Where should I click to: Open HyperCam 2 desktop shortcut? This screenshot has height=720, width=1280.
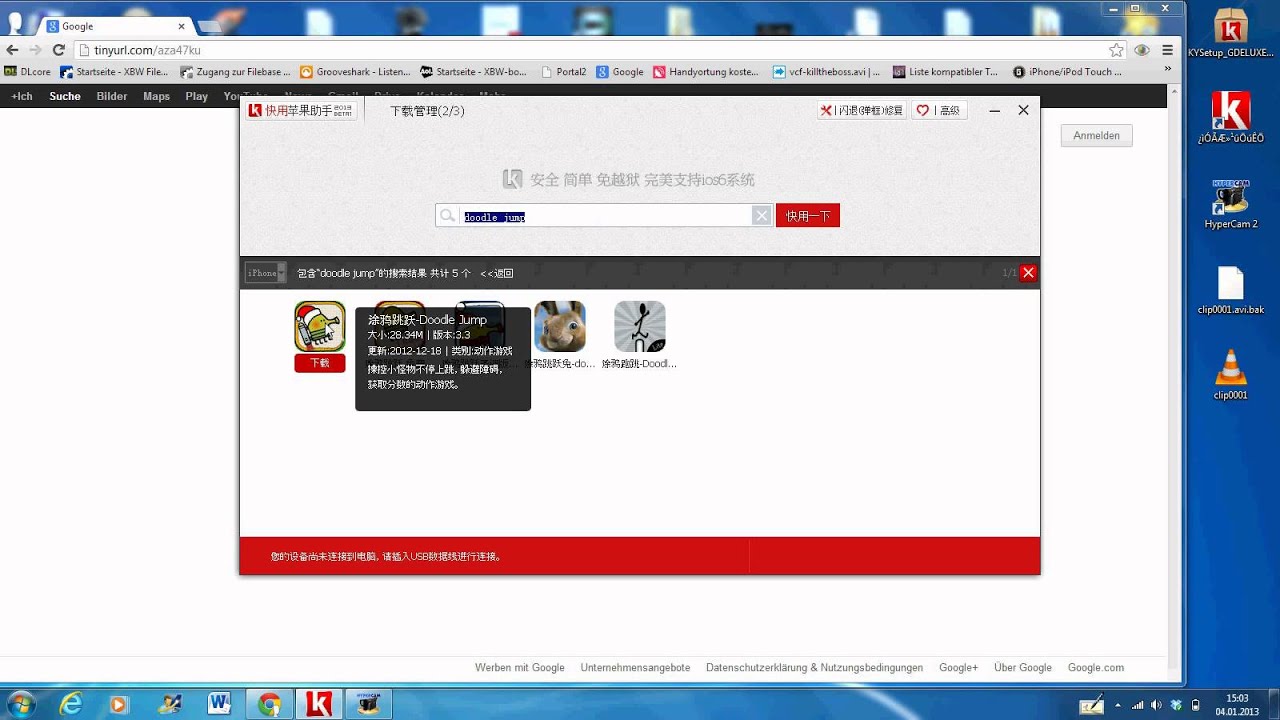[1231, 204]
